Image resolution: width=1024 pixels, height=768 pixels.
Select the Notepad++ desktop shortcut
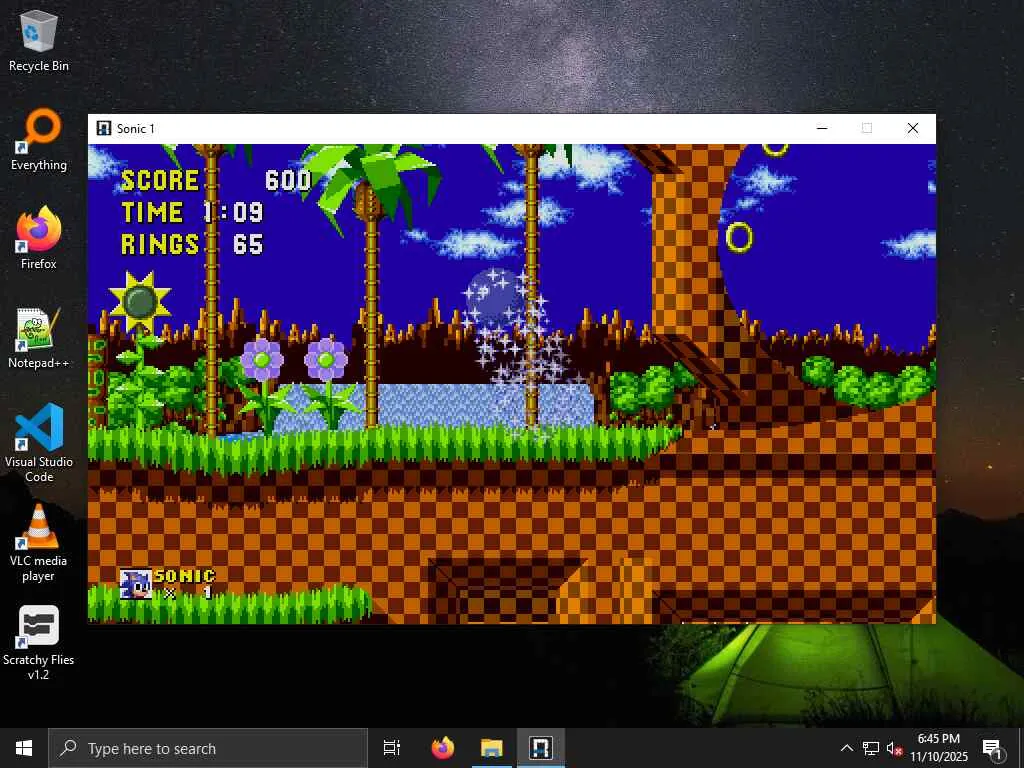pos(39,338)
